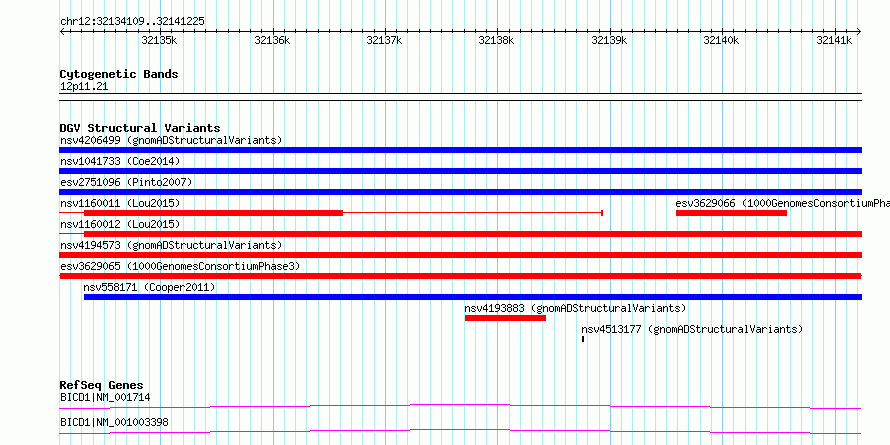Click the Cytogenetic Bands track heading
This screenshot has width=890, height=445.
pos(119,74)
